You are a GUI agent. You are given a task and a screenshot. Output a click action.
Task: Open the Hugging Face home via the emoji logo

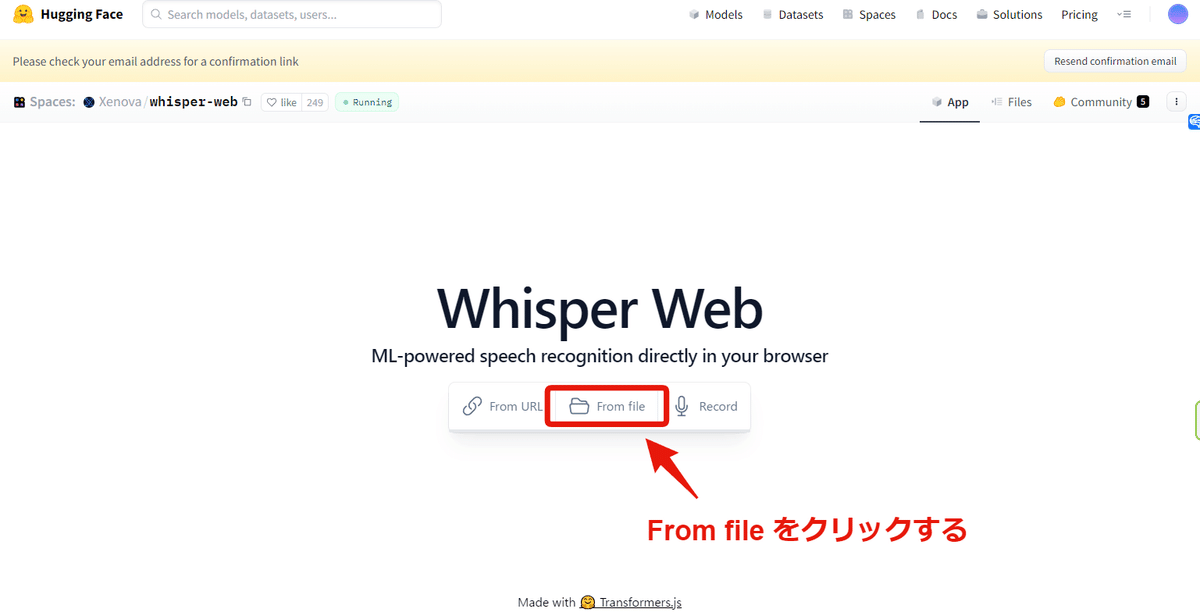pos(22,14)
